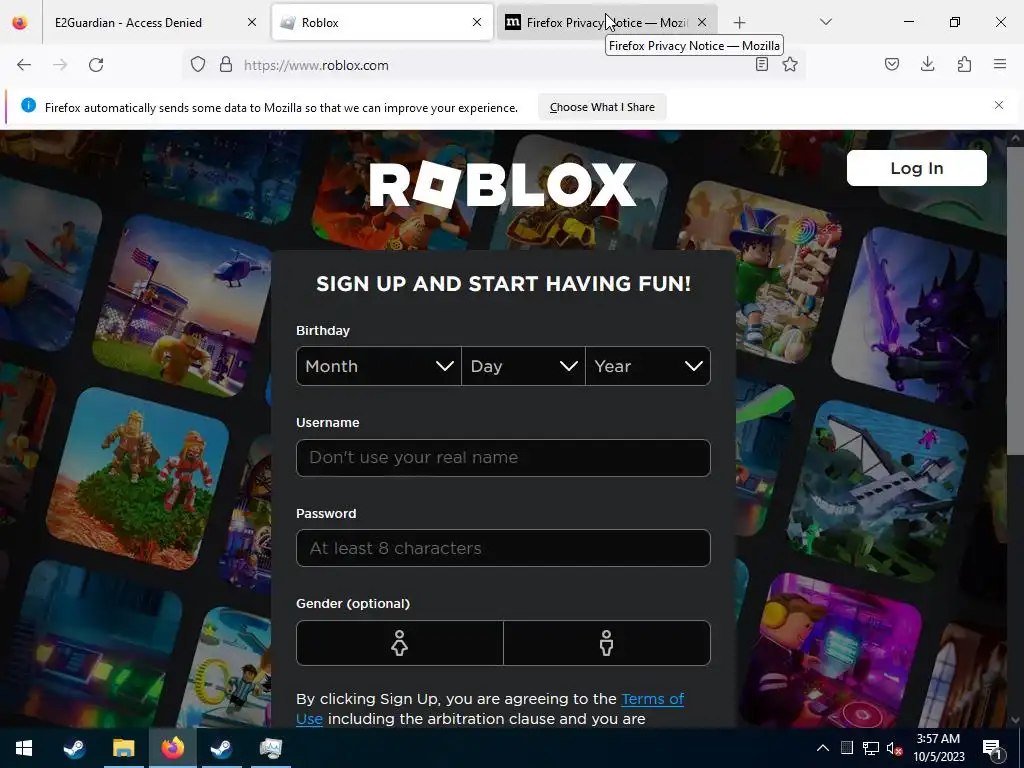Image resolution: width=1024 pixels, height=768 pixels.
Task: Open the Windows Start menu
Action: 24,748
